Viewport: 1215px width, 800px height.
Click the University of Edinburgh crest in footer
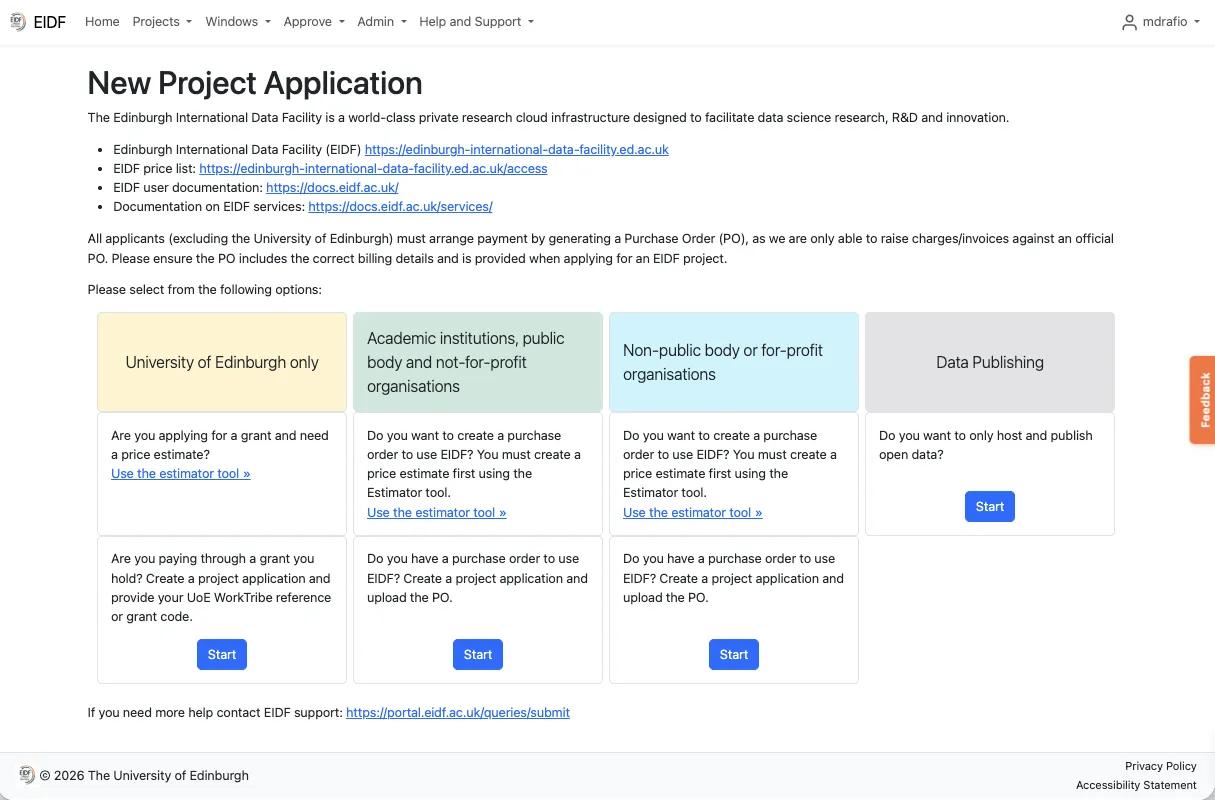click(27, 775)
